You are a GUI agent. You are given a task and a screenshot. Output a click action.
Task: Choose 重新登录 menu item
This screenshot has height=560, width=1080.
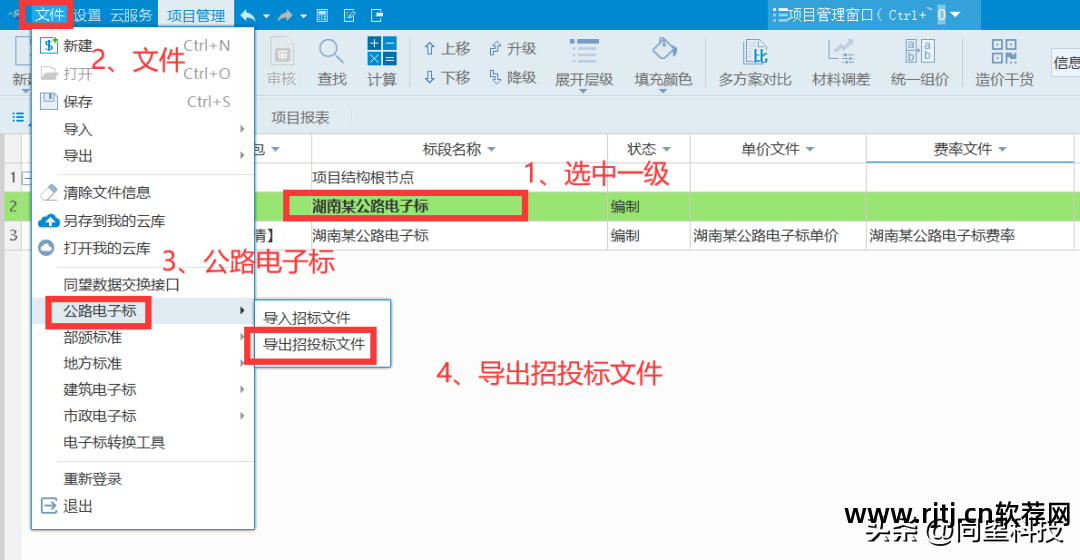pos(143,479)
